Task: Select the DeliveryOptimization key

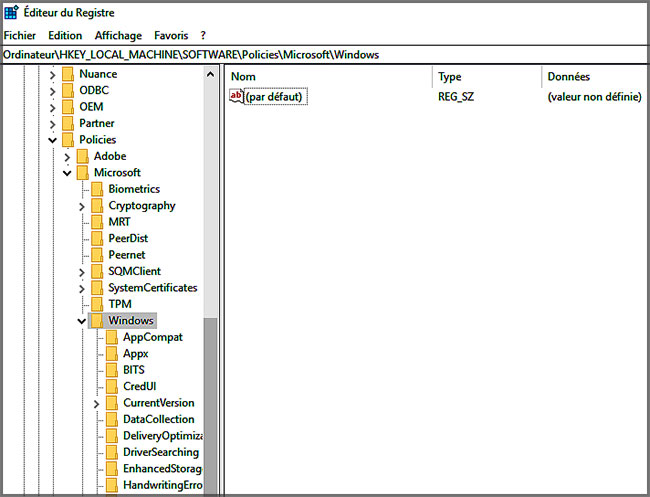Action: [x=162, y=436]
